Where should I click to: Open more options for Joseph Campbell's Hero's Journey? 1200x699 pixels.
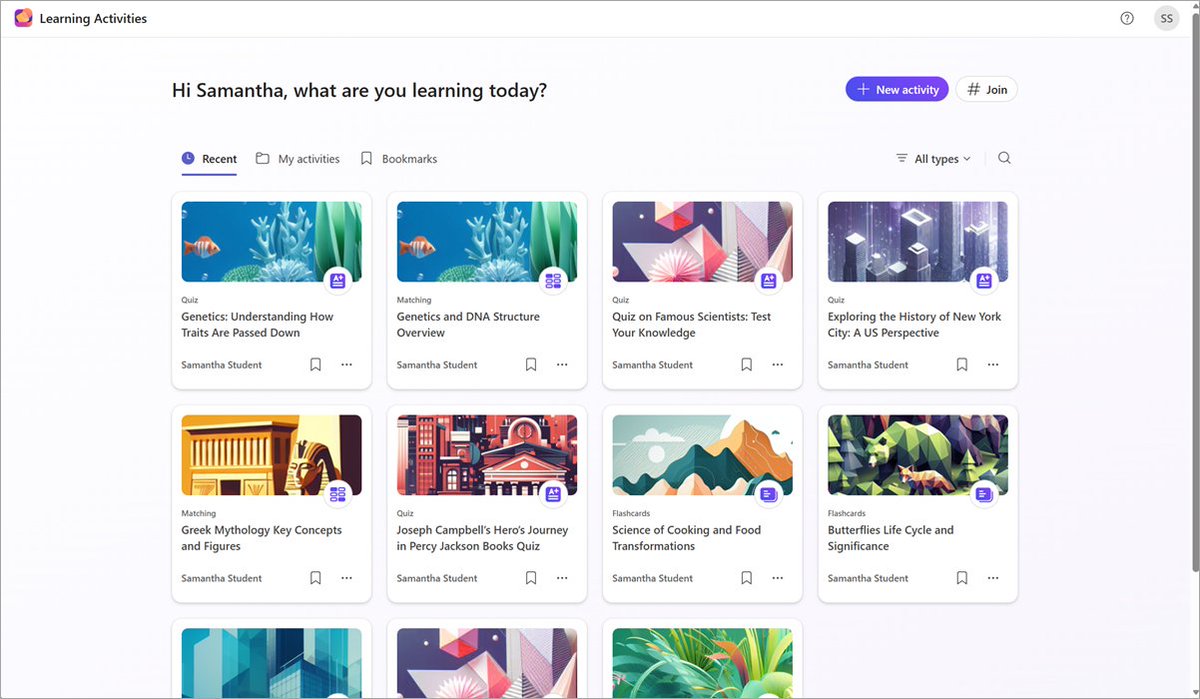click(x=562, y=578)
